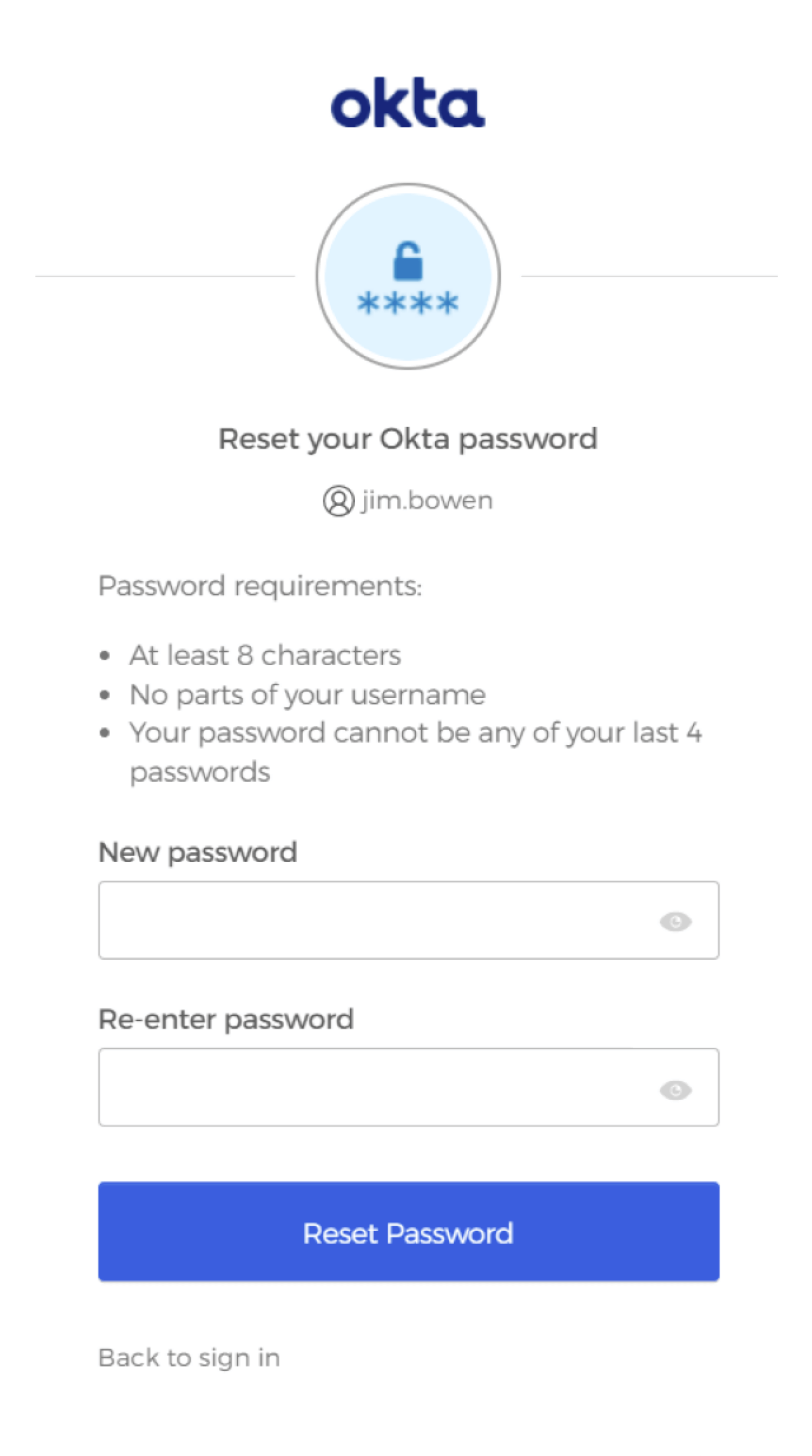Focus the New password input field
Image resolution: width=812 pixels, height=1456 pixels.
pos(371,920)
